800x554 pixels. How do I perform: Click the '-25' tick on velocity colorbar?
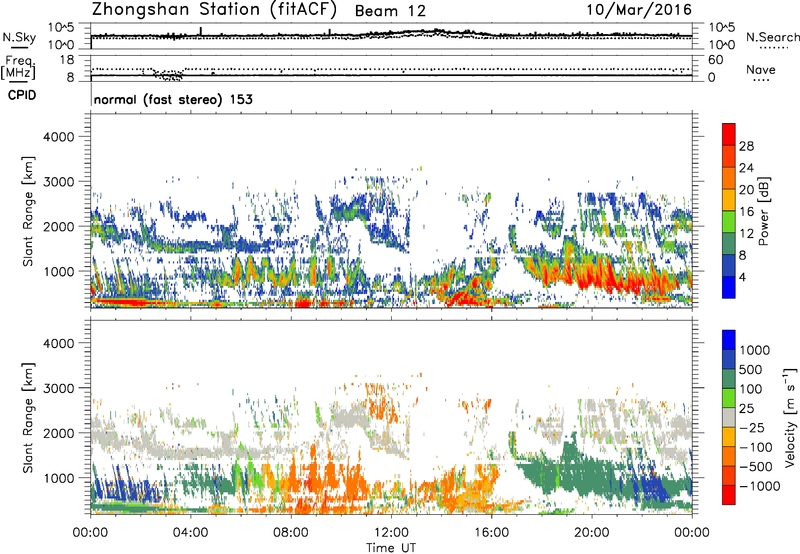(753, 427)
